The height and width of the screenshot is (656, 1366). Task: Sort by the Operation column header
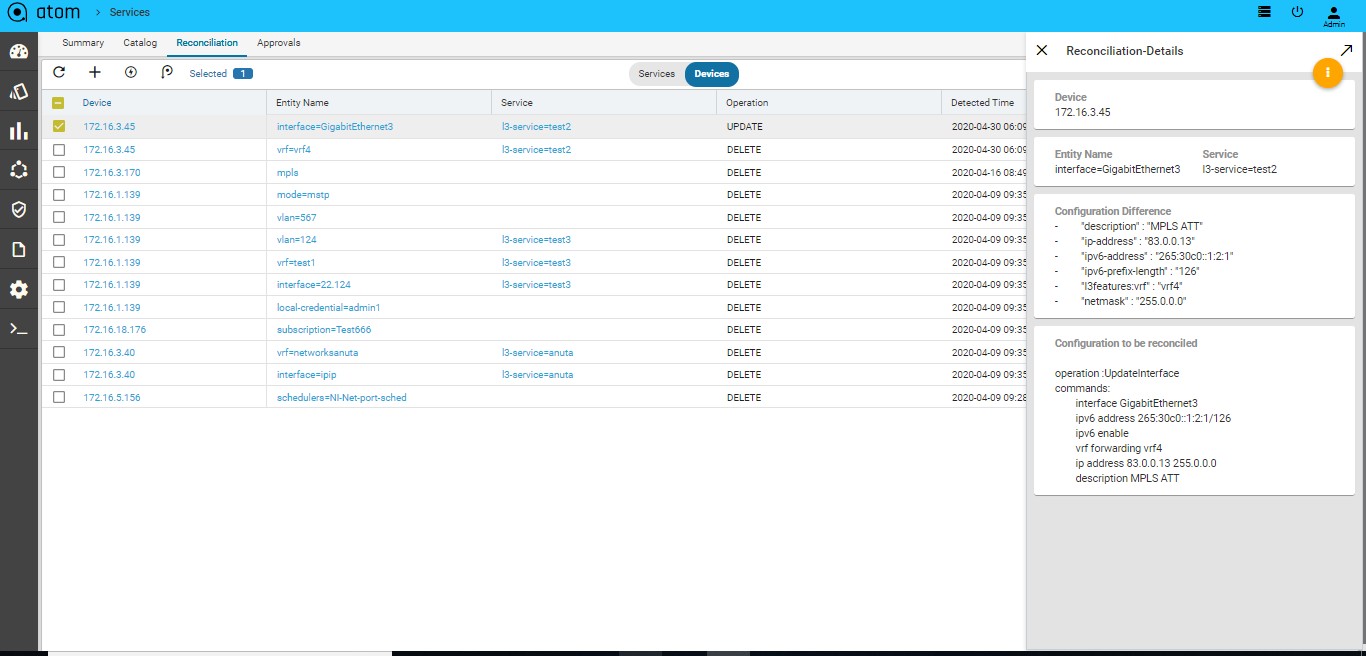(x=747, y=103)
